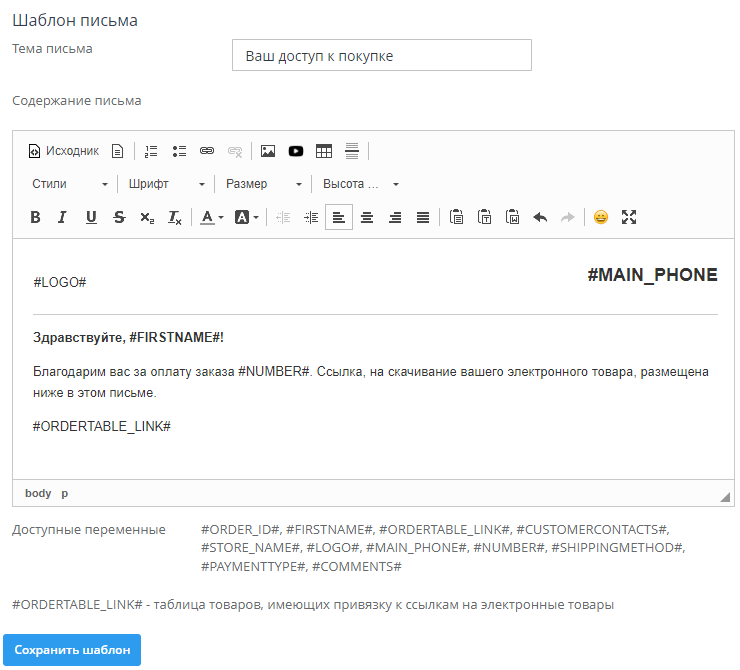Click the Тема письма subject field
The height and width of the screenshot is (670, 740).
tap(381, 56)
